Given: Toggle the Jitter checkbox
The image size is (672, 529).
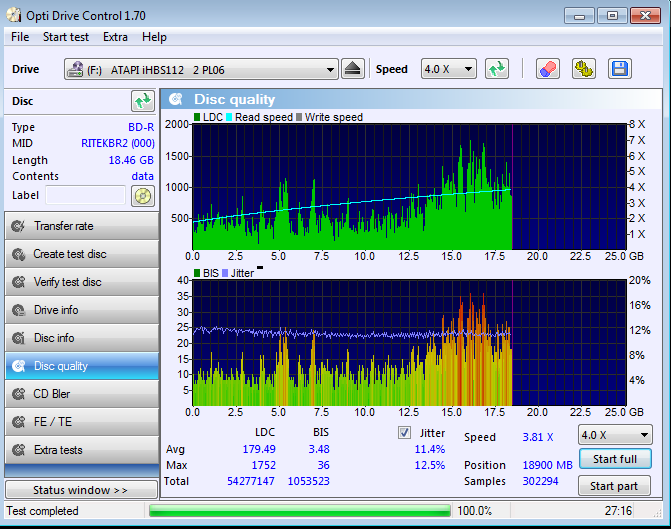Looking at the screenshot, I should pyautogui.click(x=404, y=433).
